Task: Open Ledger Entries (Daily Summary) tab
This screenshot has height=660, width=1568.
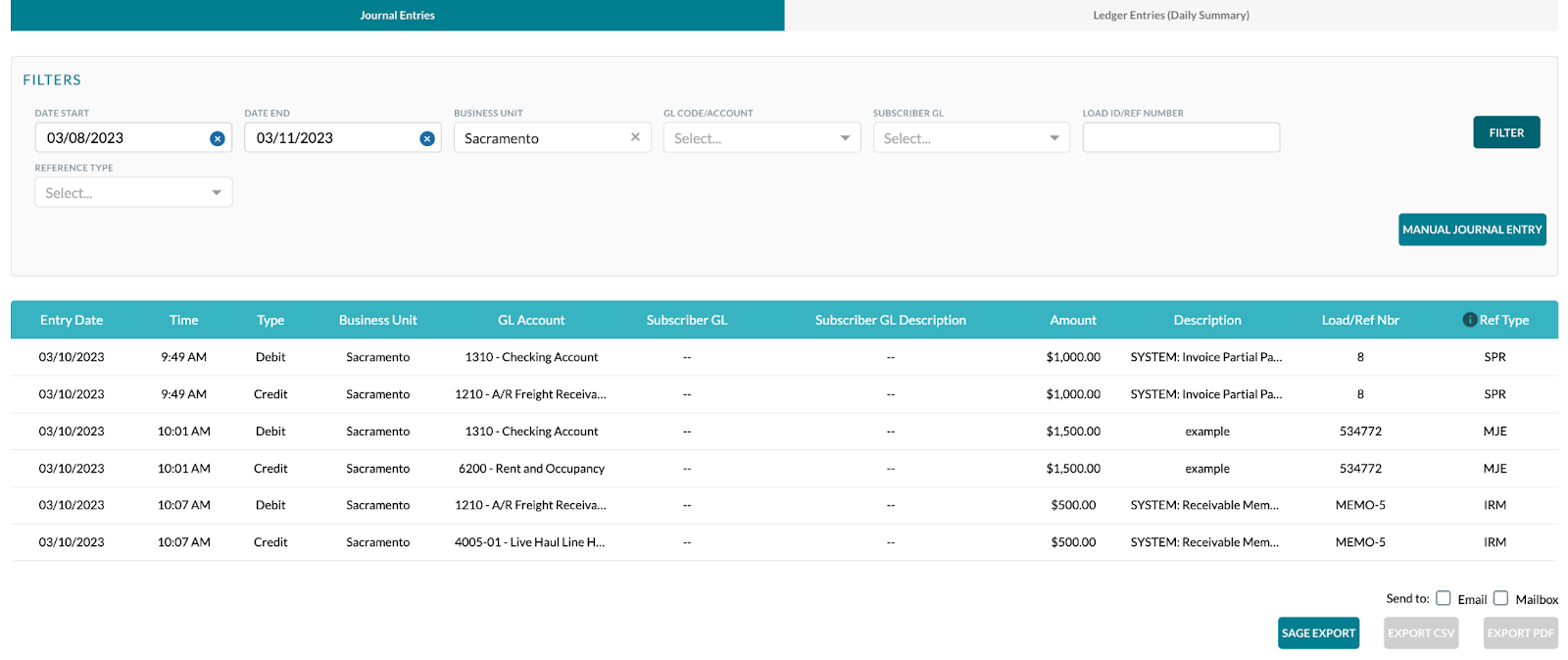Action: 1171,15
